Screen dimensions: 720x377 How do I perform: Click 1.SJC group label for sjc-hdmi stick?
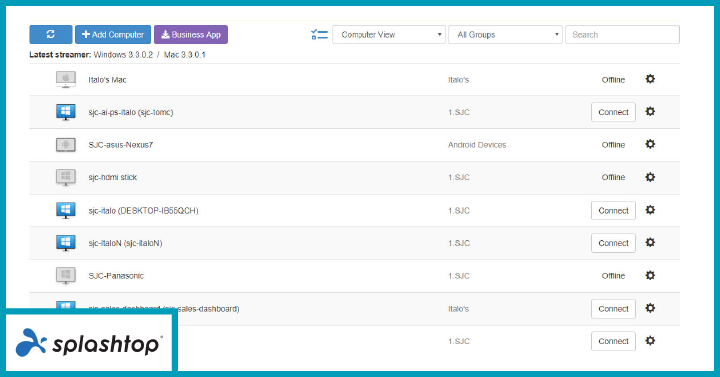[459, 177]
